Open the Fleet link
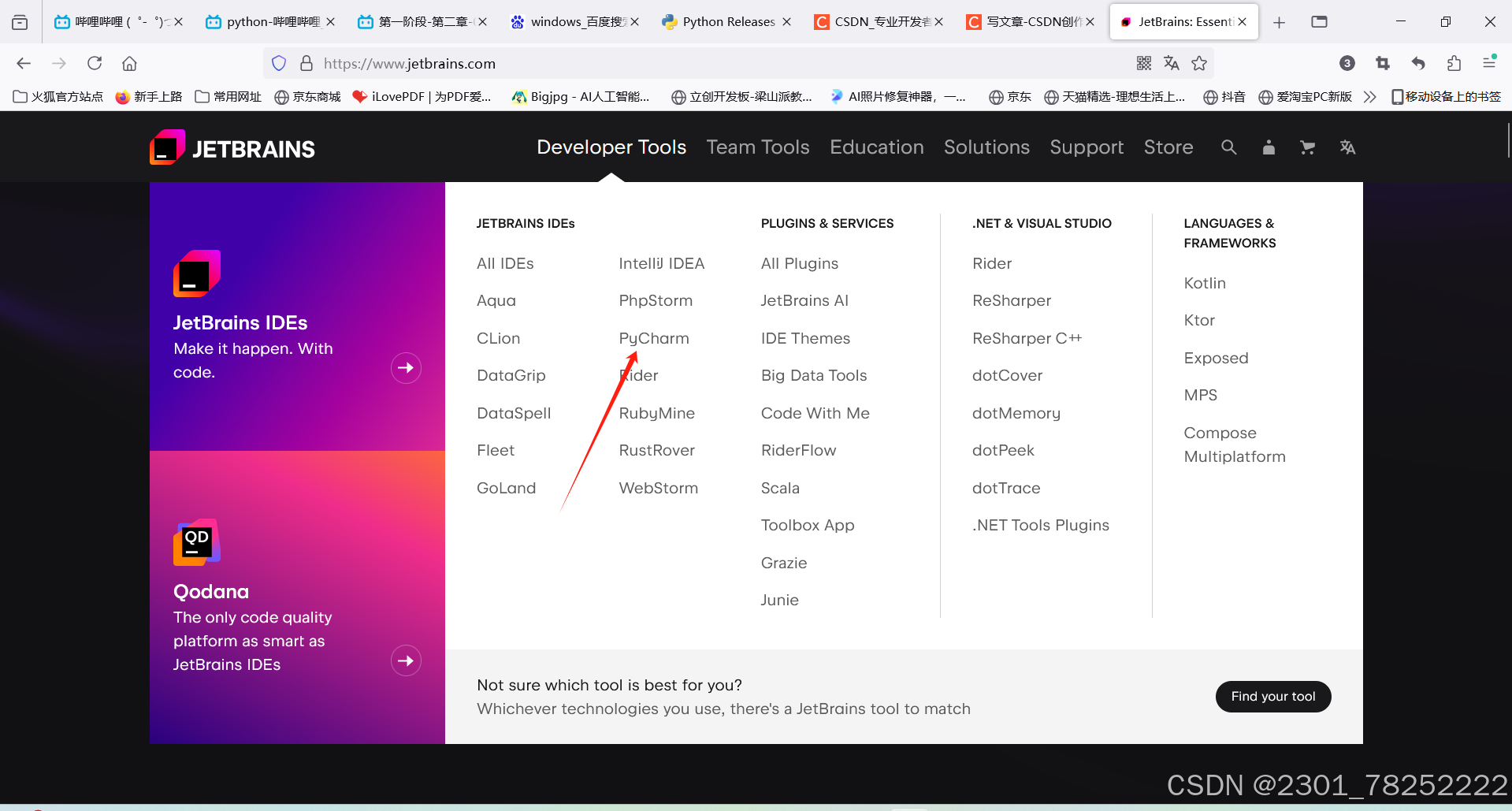1512x811 pixels. 496,450
